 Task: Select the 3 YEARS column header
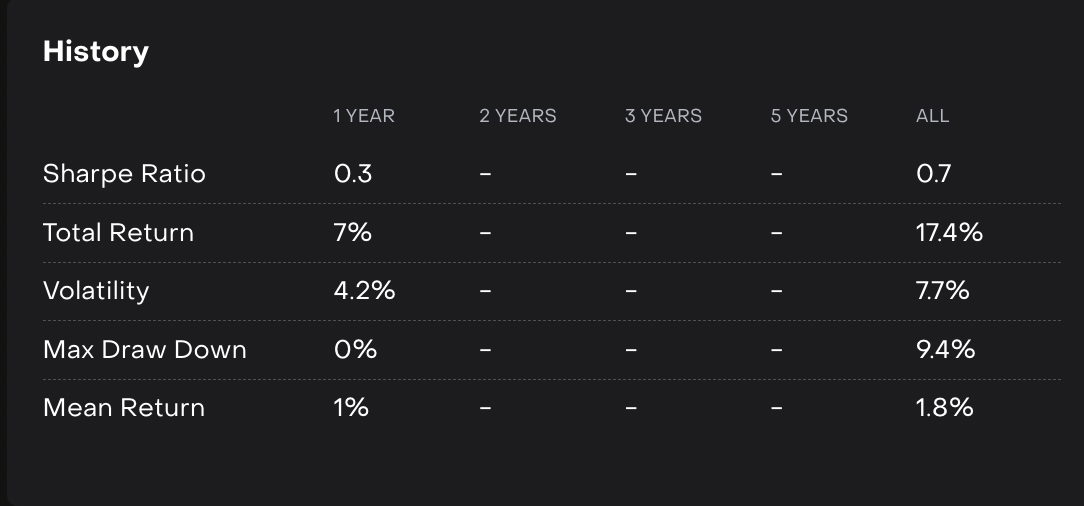click(x=663, y=116)
